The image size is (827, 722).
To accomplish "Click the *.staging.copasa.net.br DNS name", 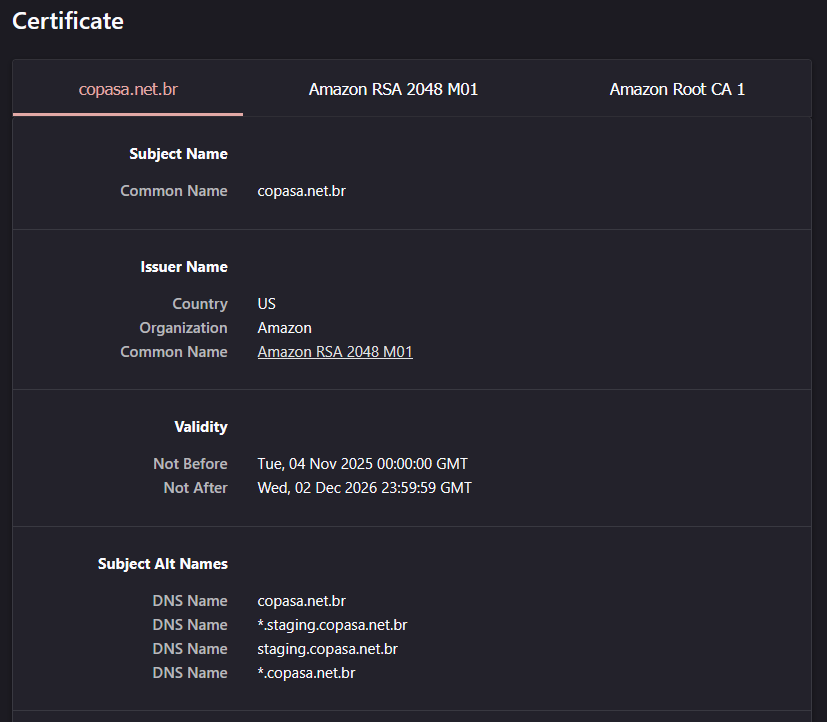I will pos(332,625).
